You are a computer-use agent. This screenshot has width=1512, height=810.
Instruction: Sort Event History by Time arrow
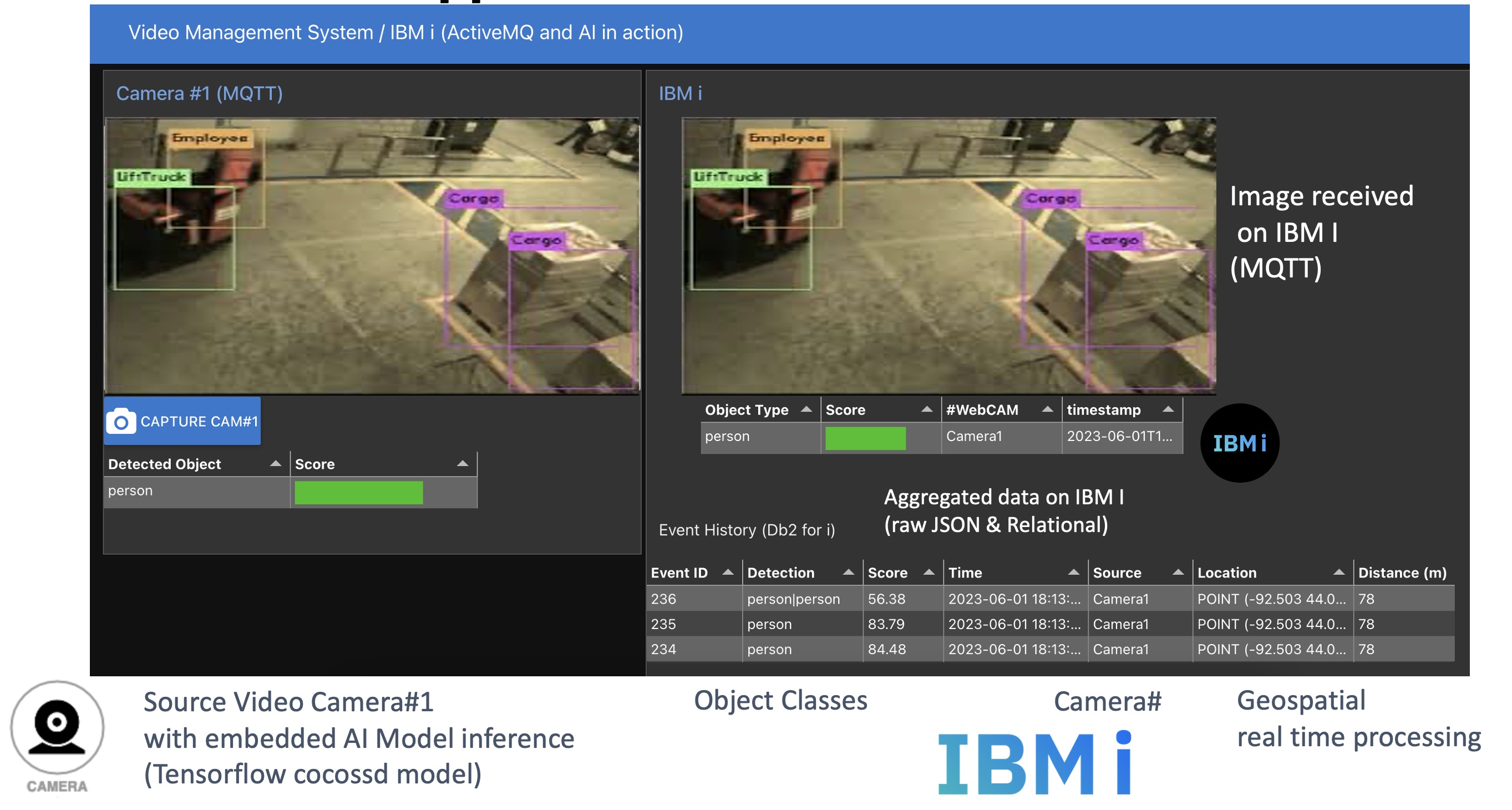1074,571
